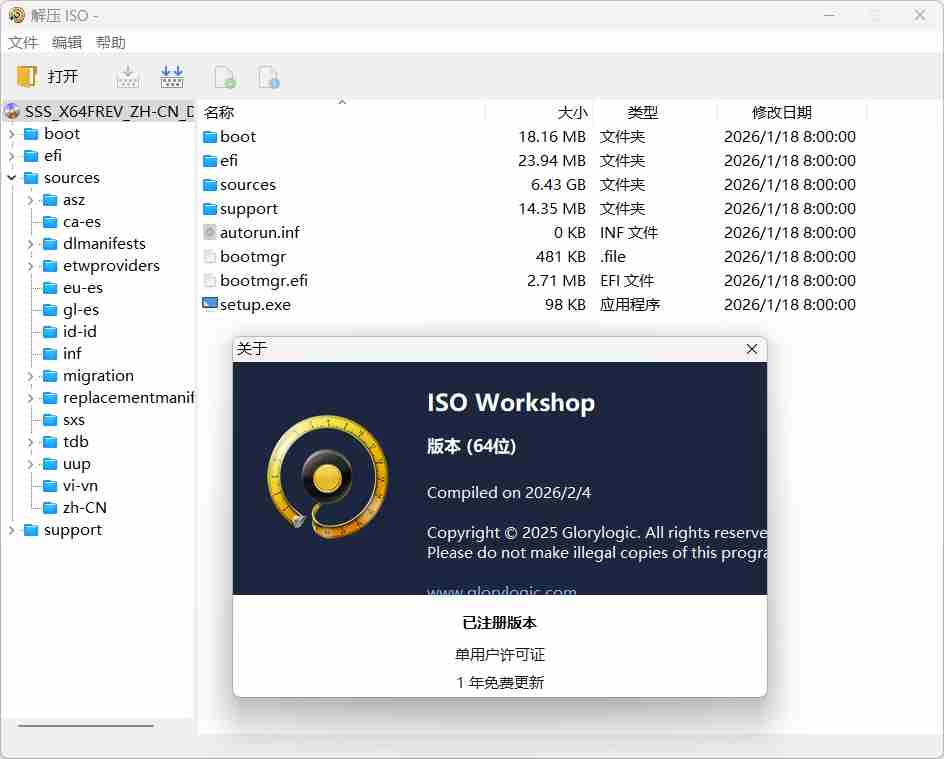Viewport: 944px width, 759px height.
Task: Click the file properties icon with blue badge
Action: (x=268, y=77)
